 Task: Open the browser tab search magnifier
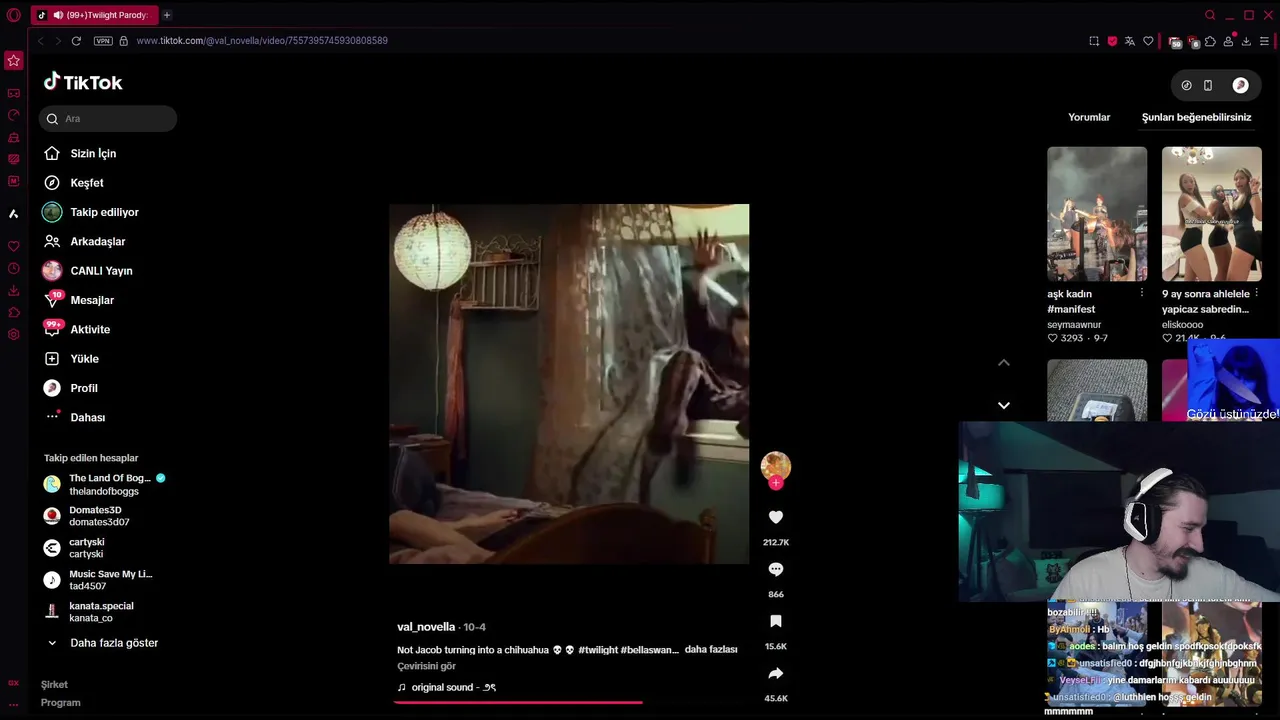(1210, 15)
